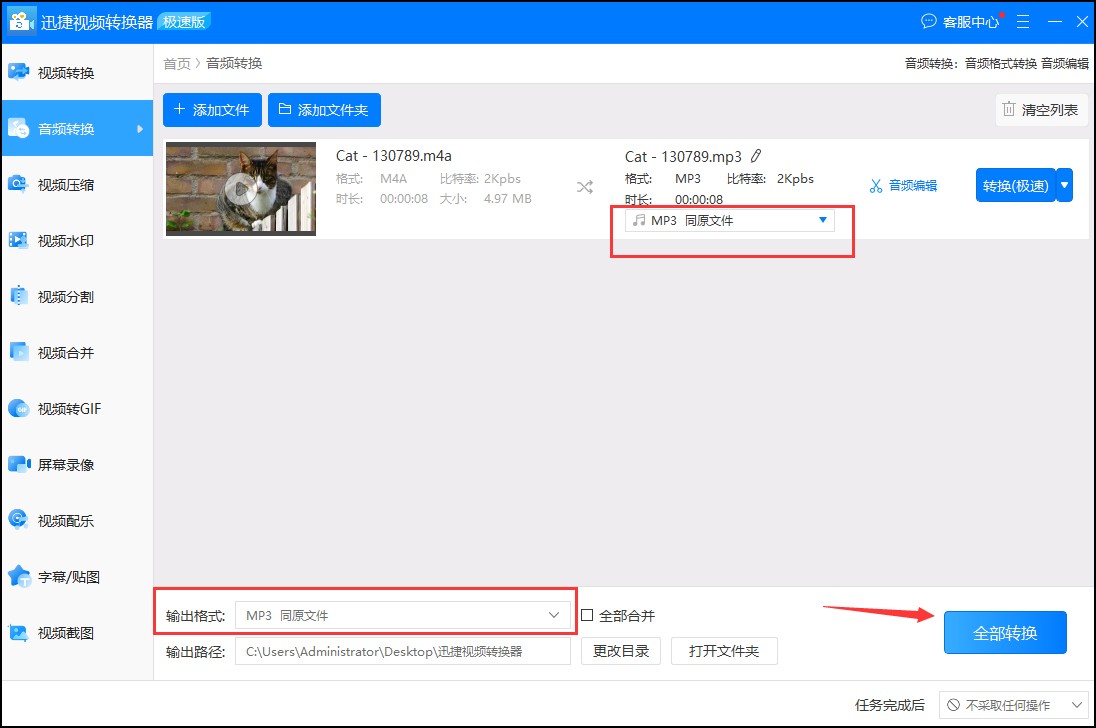Viewport: 1096px width, 728px height.
Task: Open the 视频水印 feature
Action: click(x=60, y=240)
